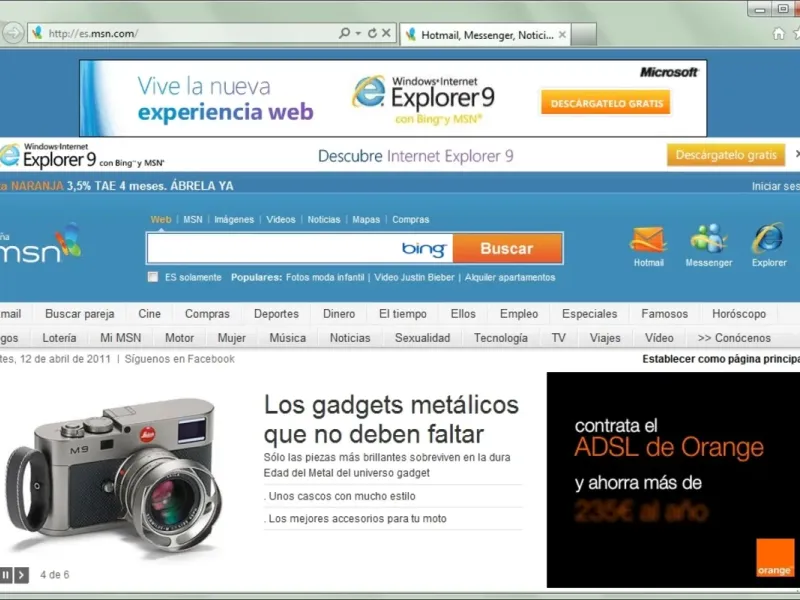Pause the headline slideshow
This screenshot has width=800, height=600.
(6, 575)
